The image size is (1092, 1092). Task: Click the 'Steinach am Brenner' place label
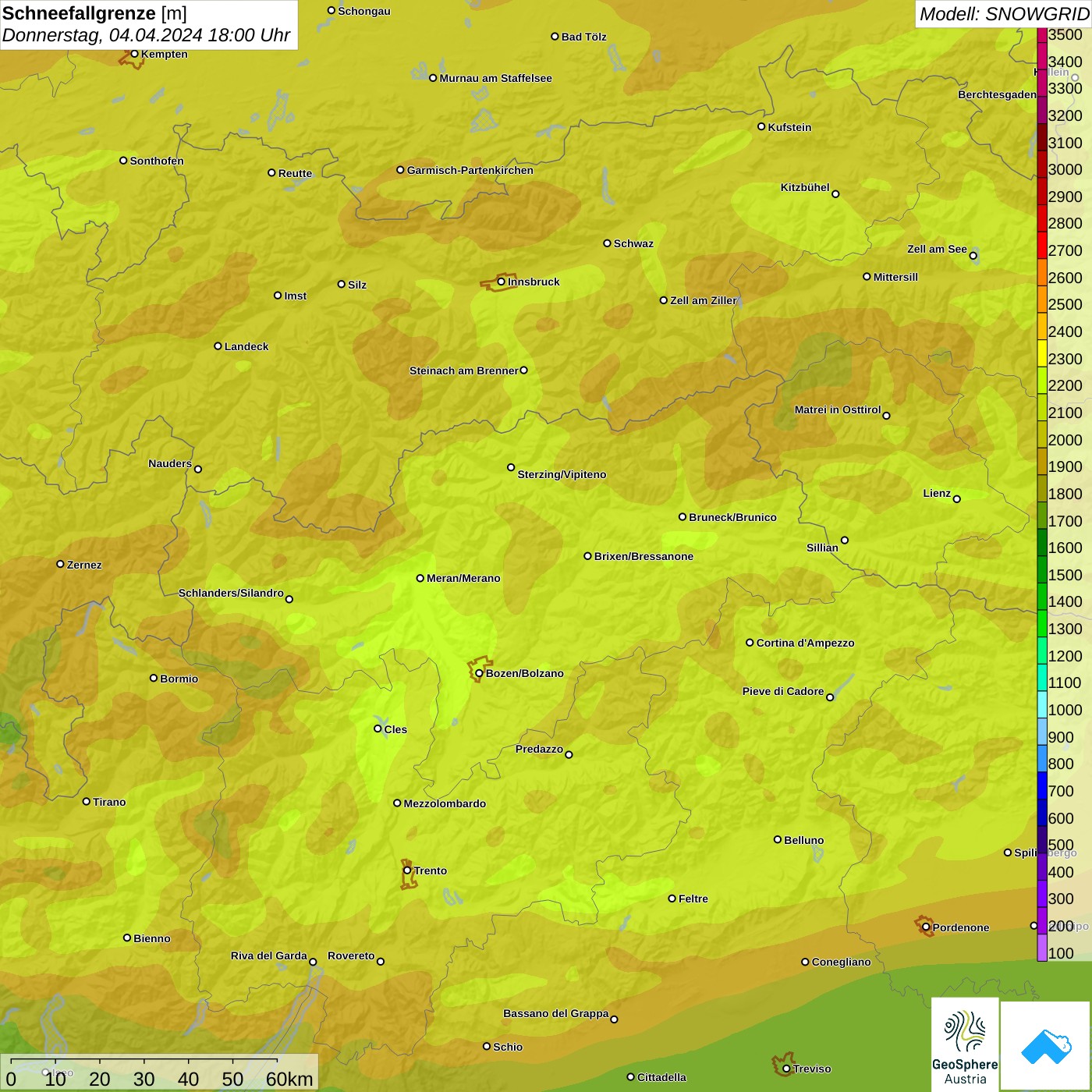pos(464,370)
